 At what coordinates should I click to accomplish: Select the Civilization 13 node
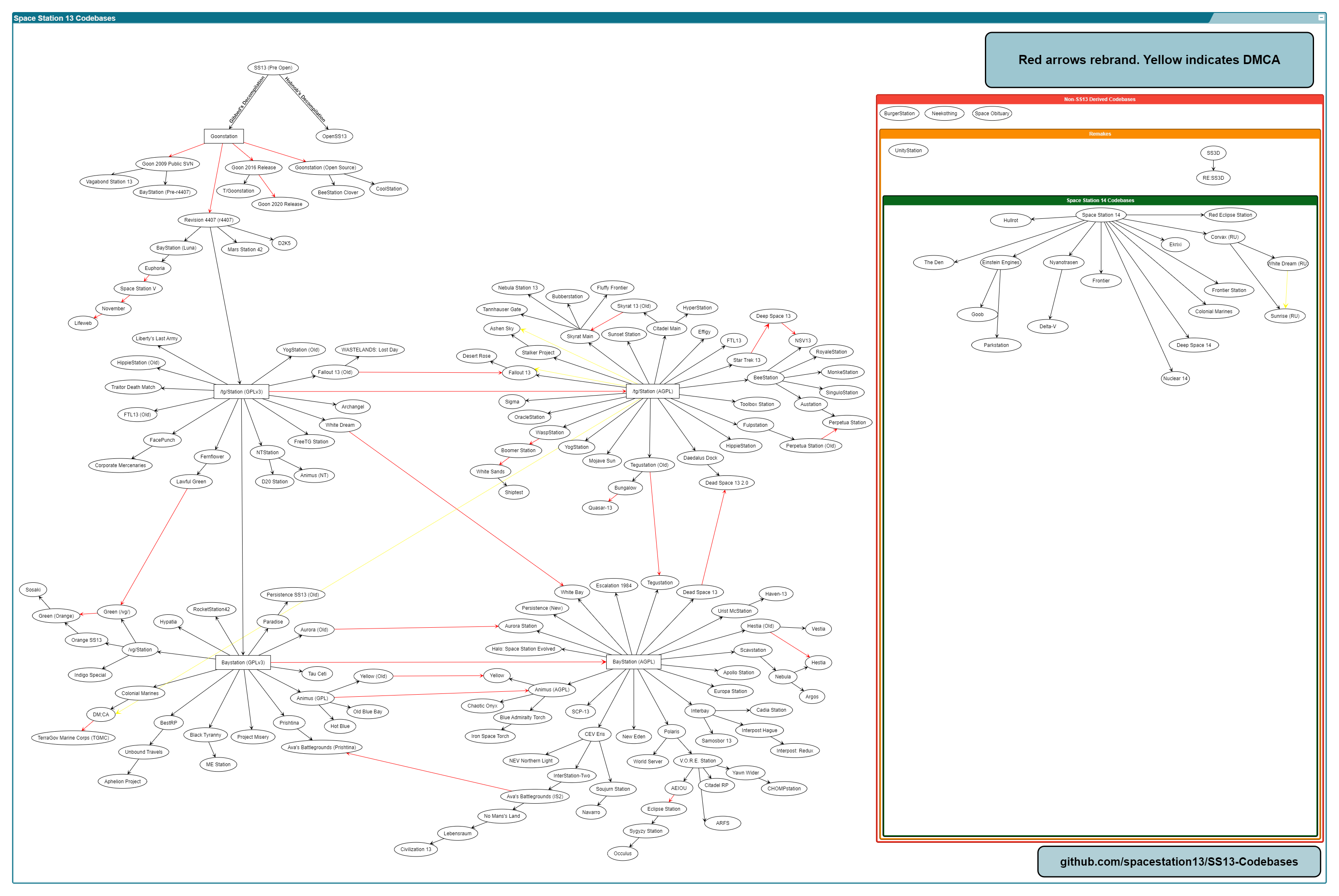(416, 850)
